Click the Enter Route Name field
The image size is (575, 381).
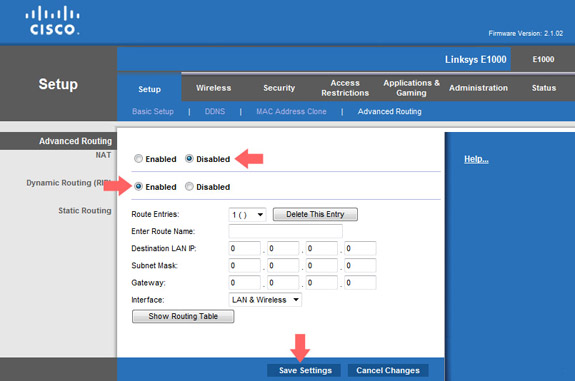pyautogui.click(x=285, y=231)
